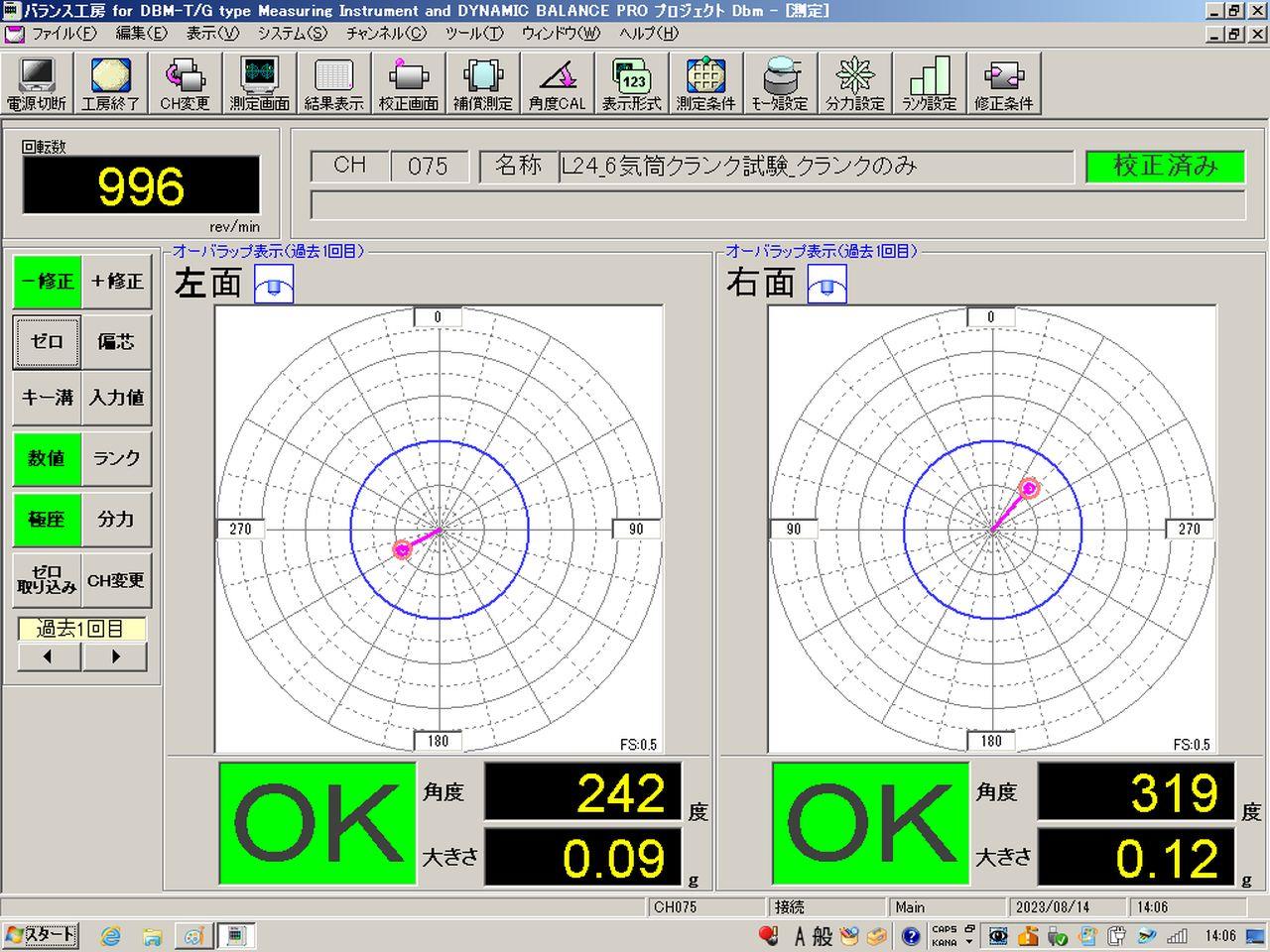1270x952 pixels.
Task: Toggle the －修正 minus correction button
Action: tap(47, 282)
